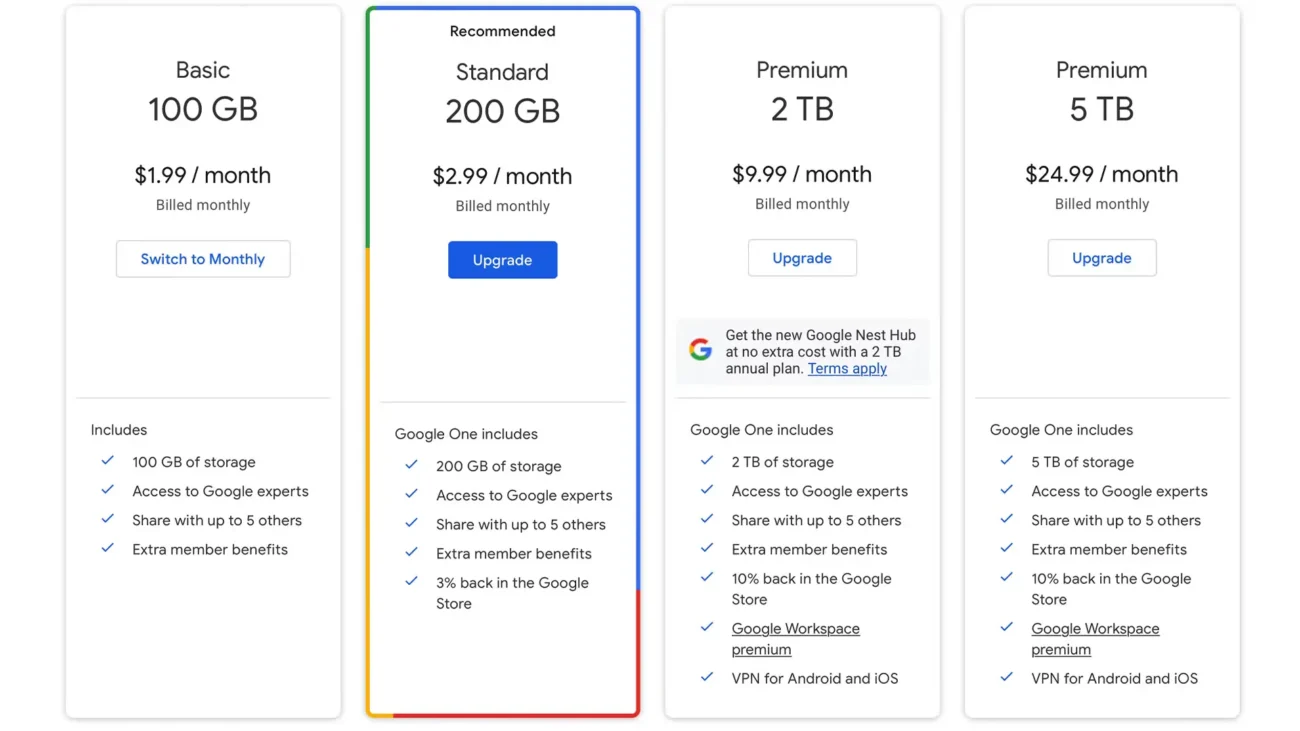The image size is (1300, 731).
Task: Click Upgrade on the Premium 5 TB plan
Action: (x=1102, y=257)
